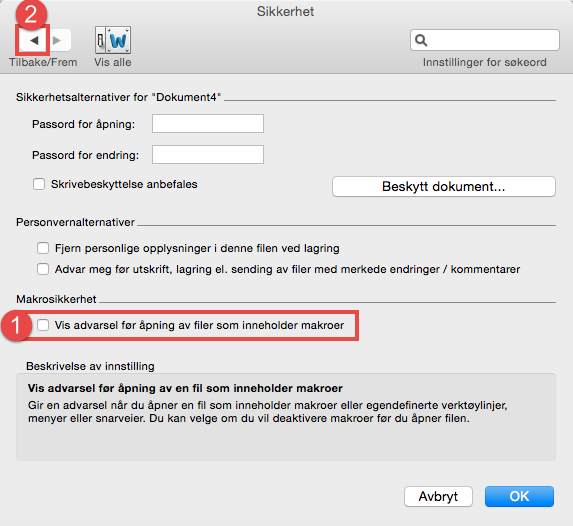Click the Vis alle text label

coord(113,63)
